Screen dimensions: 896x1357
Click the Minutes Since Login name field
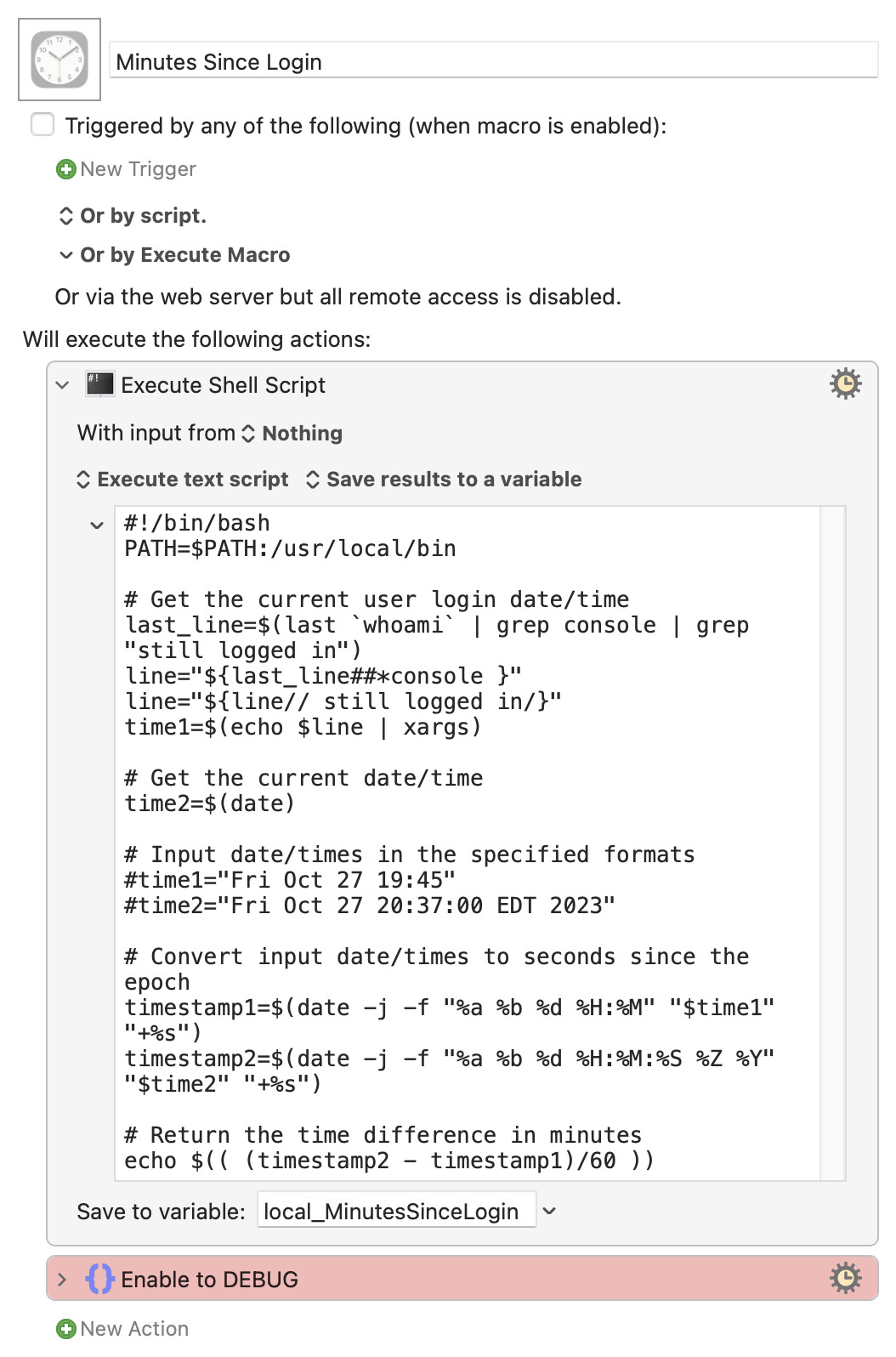(493, 61)
